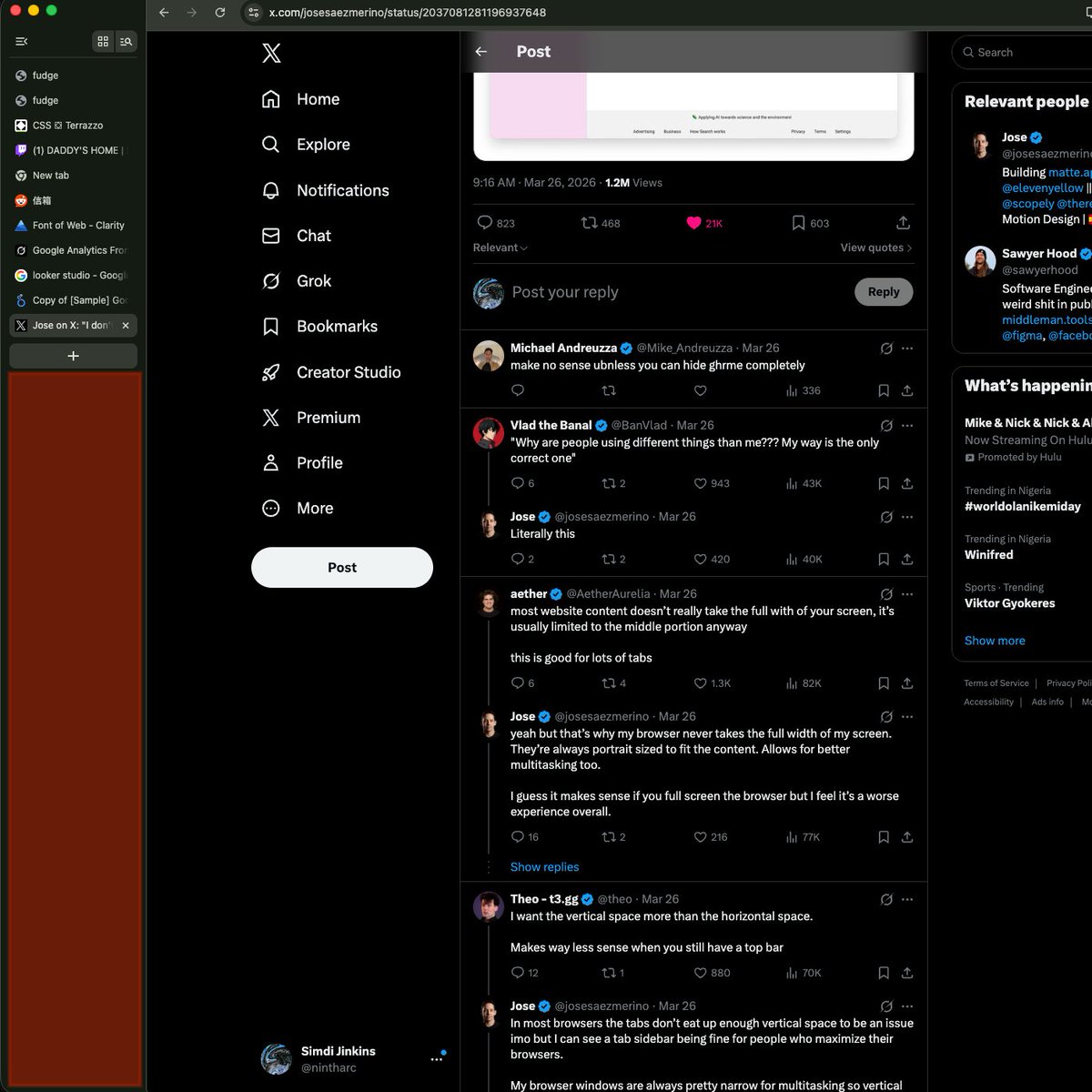Click Grok icon on Vlad the Banal's reply

[886, 426]
